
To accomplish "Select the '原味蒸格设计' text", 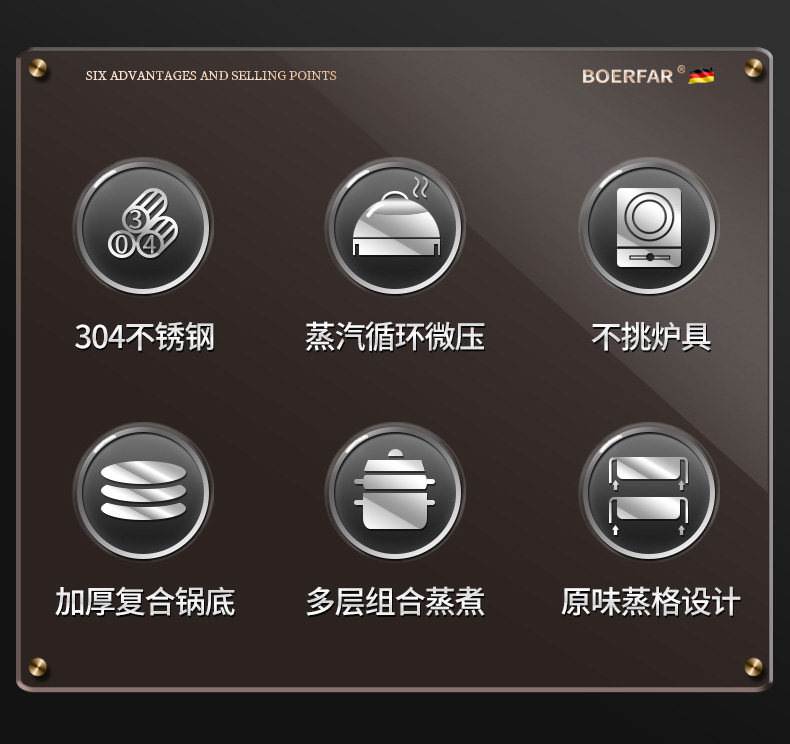I will click(651, 601).
